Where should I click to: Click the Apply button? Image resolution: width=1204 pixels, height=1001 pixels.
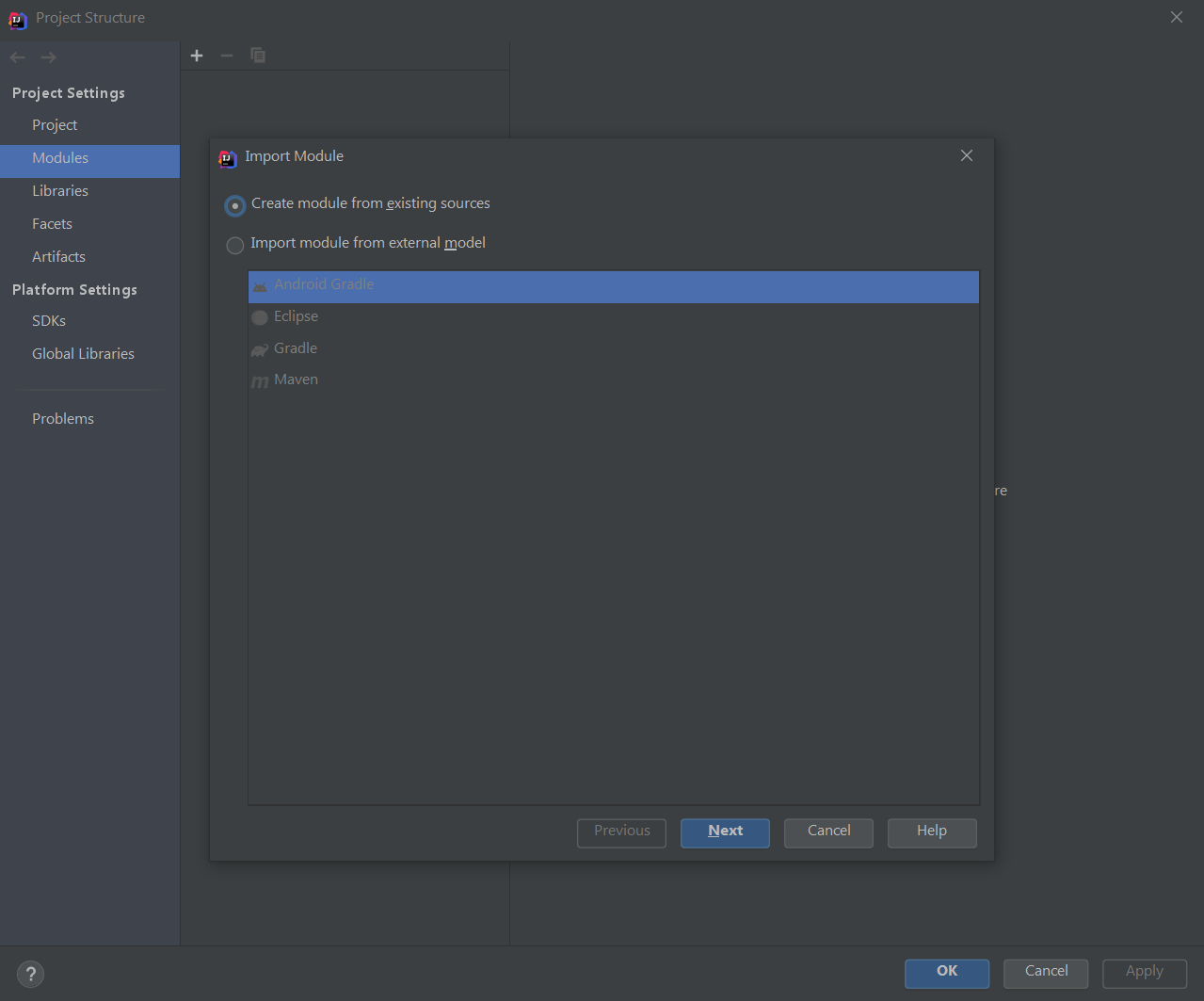[1145, 973]
